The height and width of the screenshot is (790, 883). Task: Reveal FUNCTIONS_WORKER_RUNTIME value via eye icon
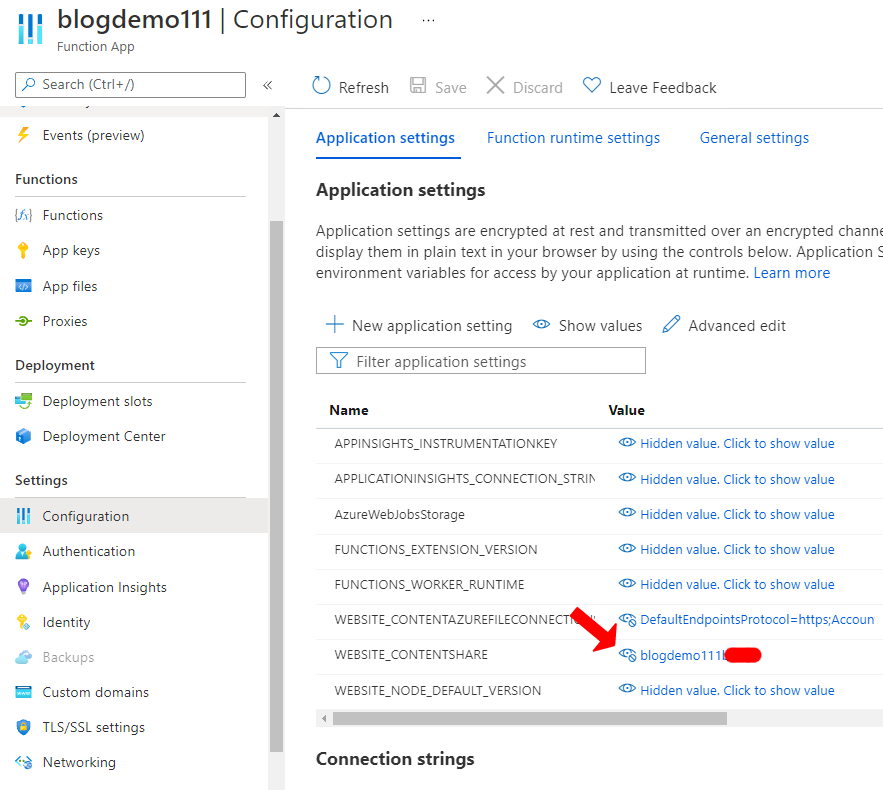627,583
